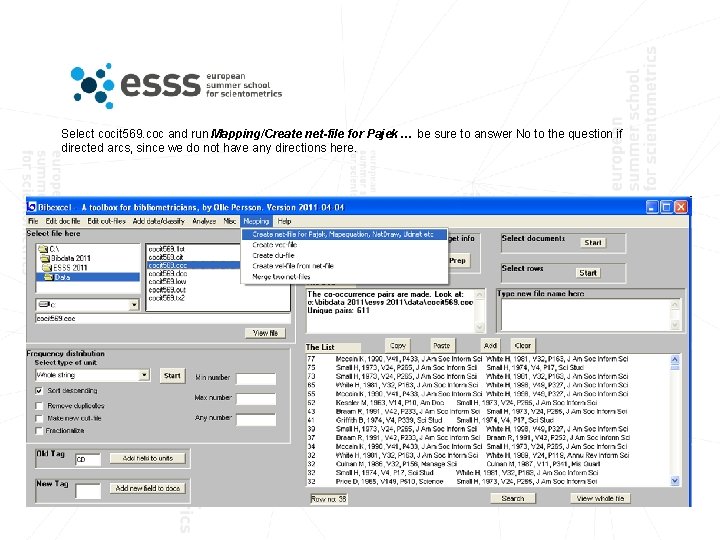Close the Bibexcel window
Viewport: 720px width, 540px height.
(681, 207)
